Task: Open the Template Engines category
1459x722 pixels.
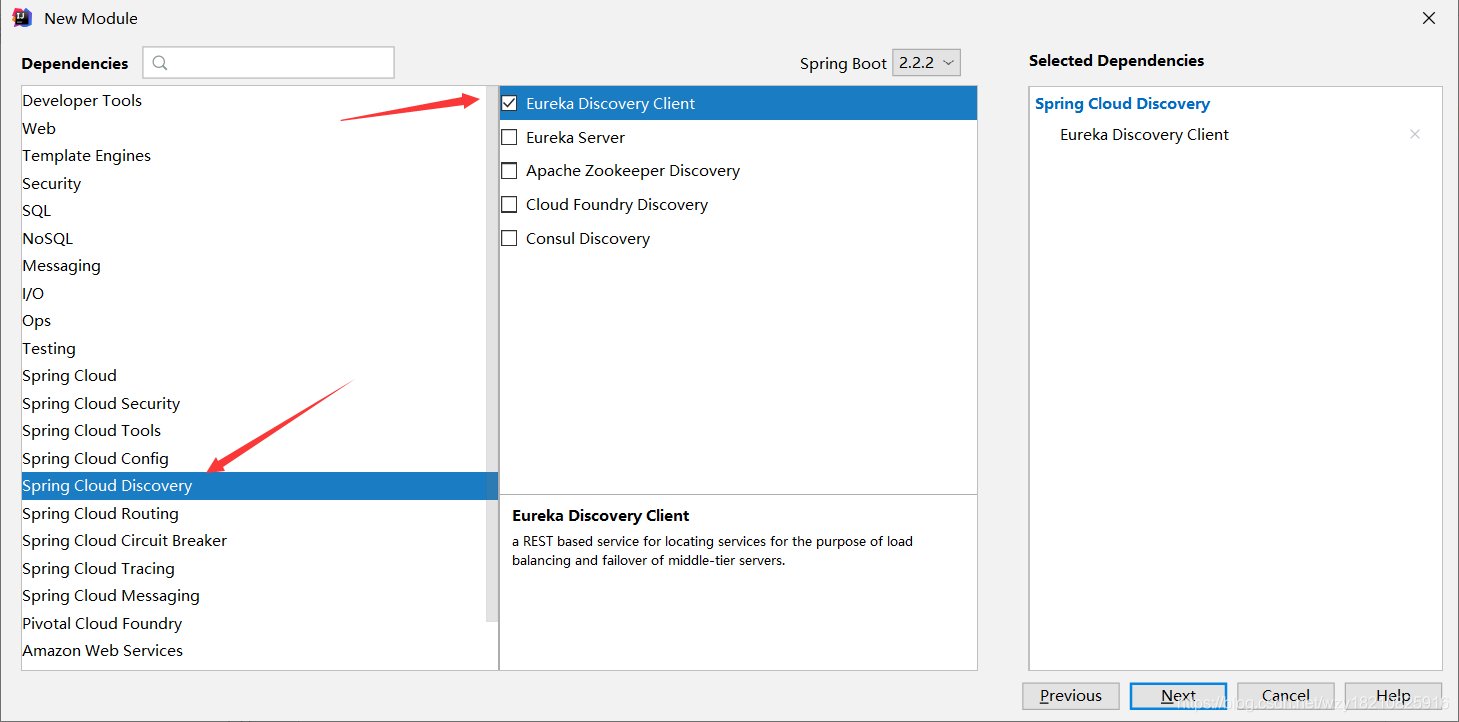Action: click(254, 155)
